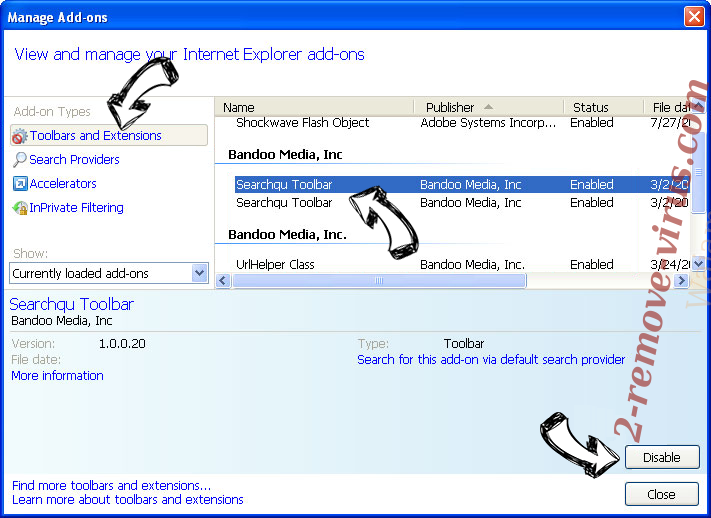Viewport: 711px width, 518px height.
Task: Click version value 1.0.0.20
Action: 122,344
